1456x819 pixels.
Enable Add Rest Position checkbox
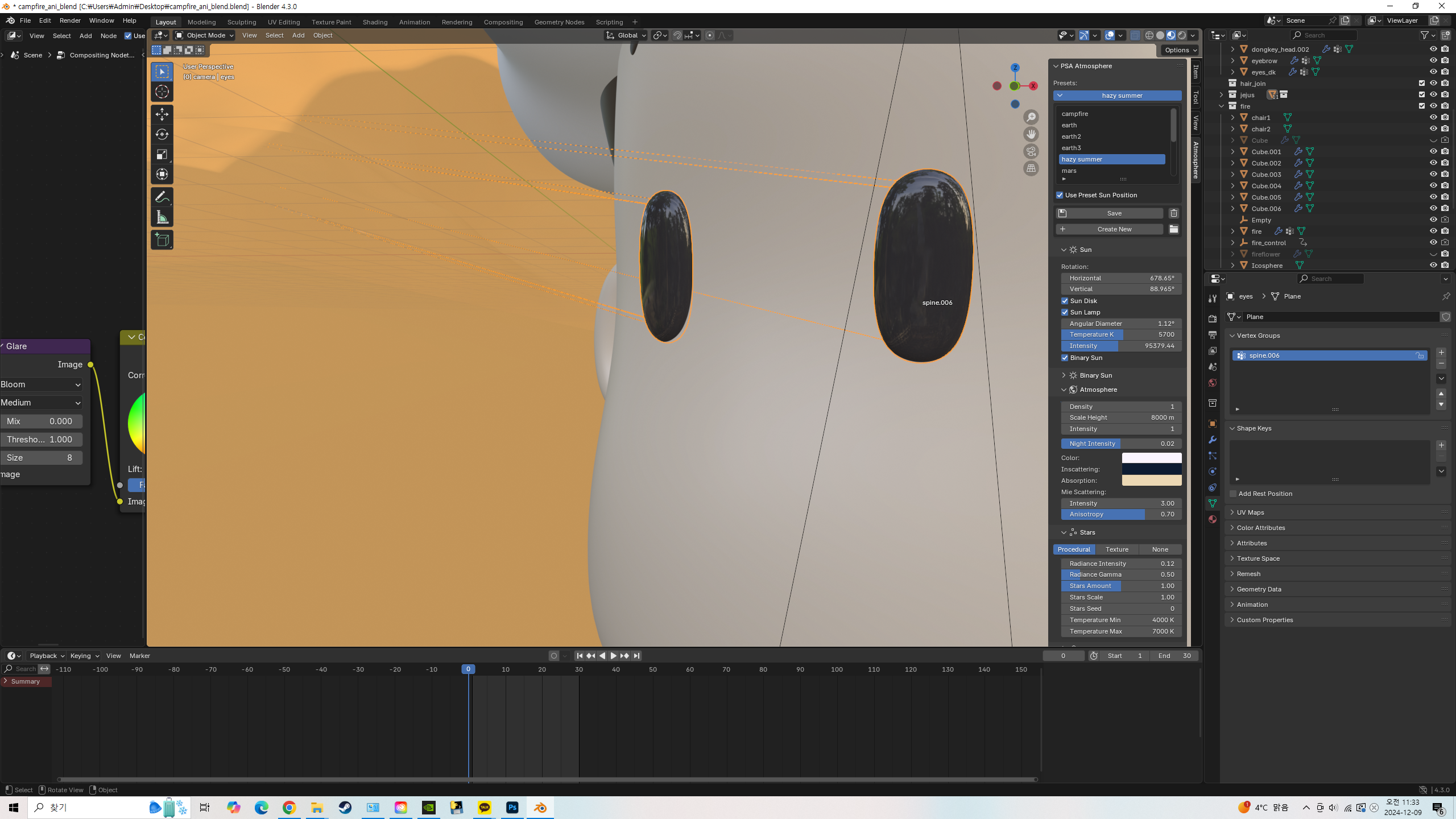point(1233,494)
